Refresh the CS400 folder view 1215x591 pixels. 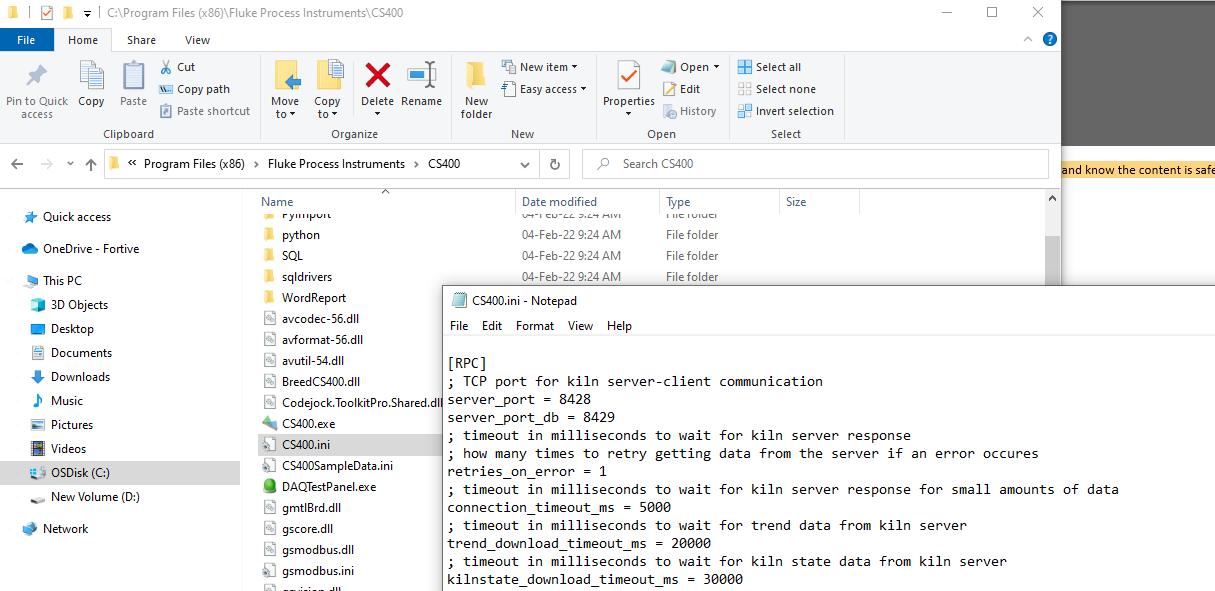click(555, 164)
